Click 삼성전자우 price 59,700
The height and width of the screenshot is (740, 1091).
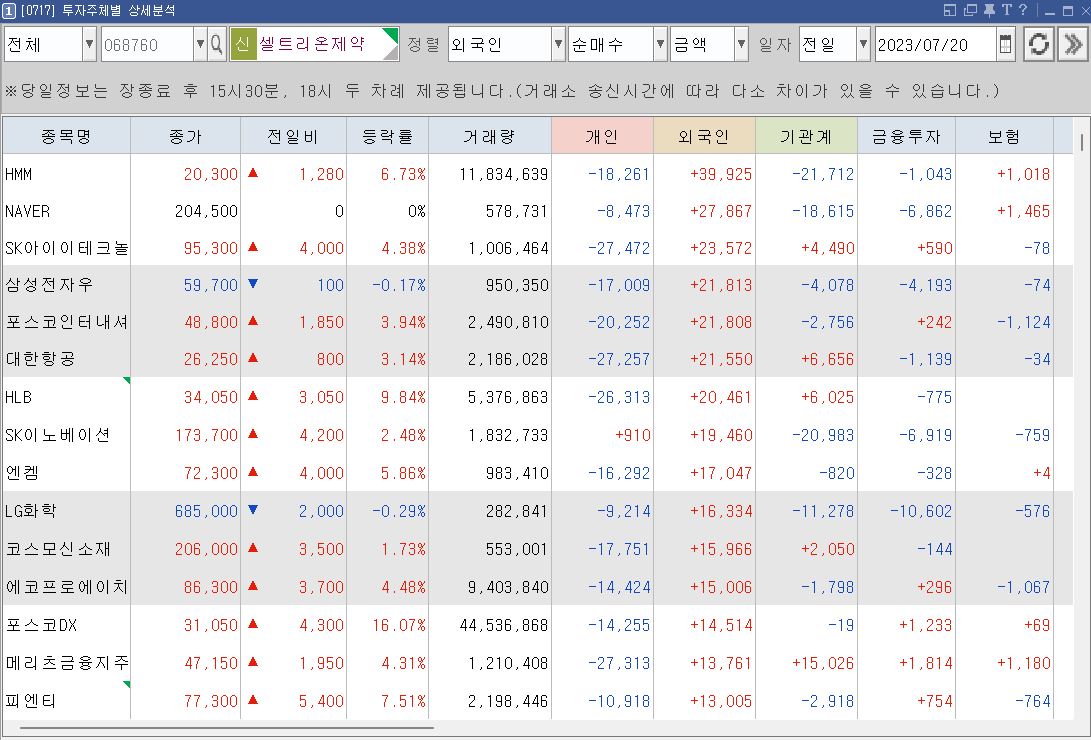point(211,284)
